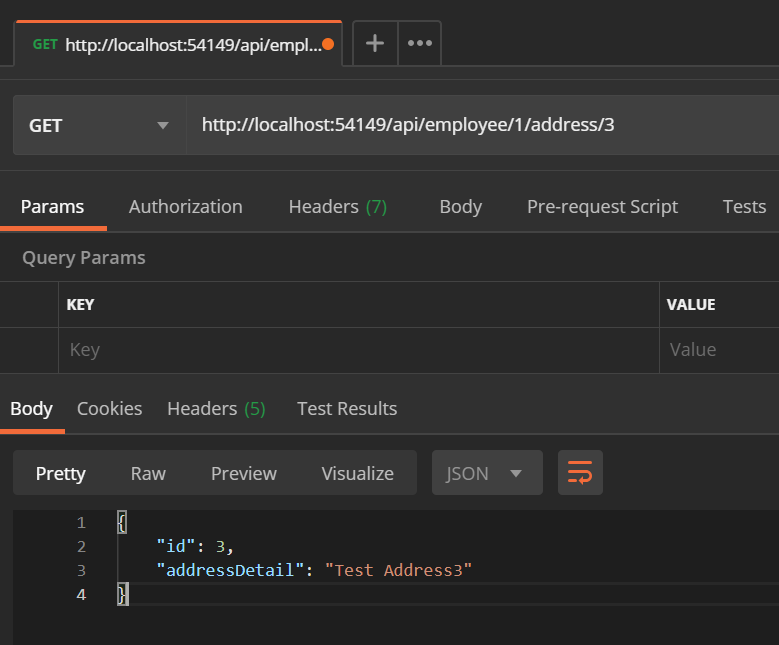
Task: Open the request Headers (7) tab
Action: pyautogui.click(x=337, y=207)
